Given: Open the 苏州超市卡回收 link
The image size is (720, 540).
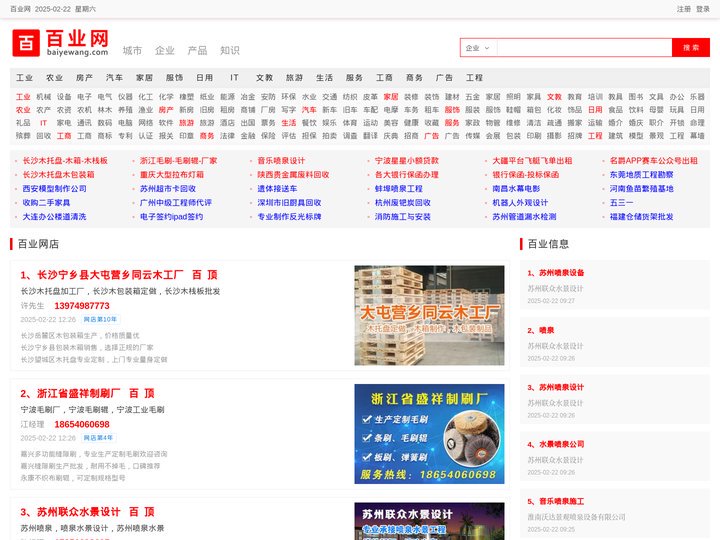Looking at the screenshot, I should (x=168, y=189).
